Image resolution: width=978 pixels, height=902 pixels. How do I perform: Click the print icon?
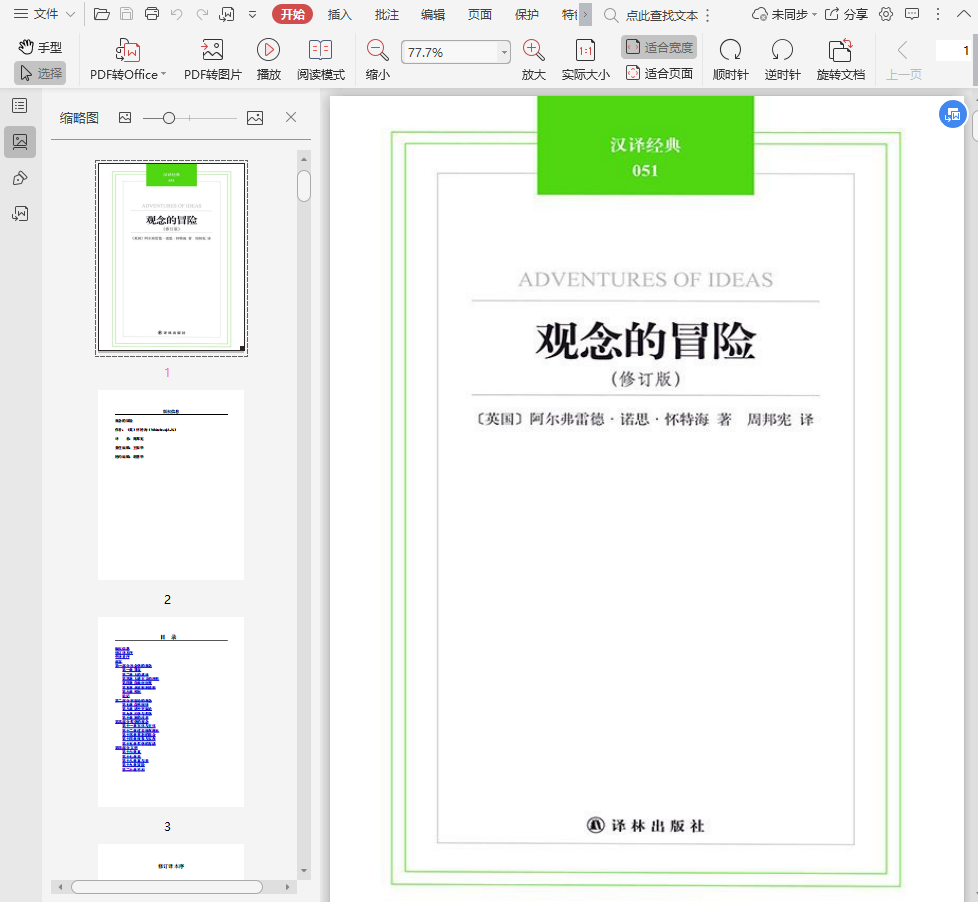[152, 14]
